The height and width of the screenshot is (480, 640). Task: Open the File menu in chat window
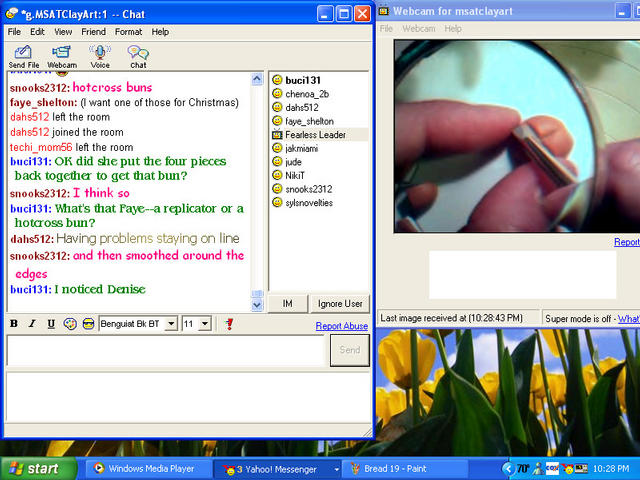[14, 32]
